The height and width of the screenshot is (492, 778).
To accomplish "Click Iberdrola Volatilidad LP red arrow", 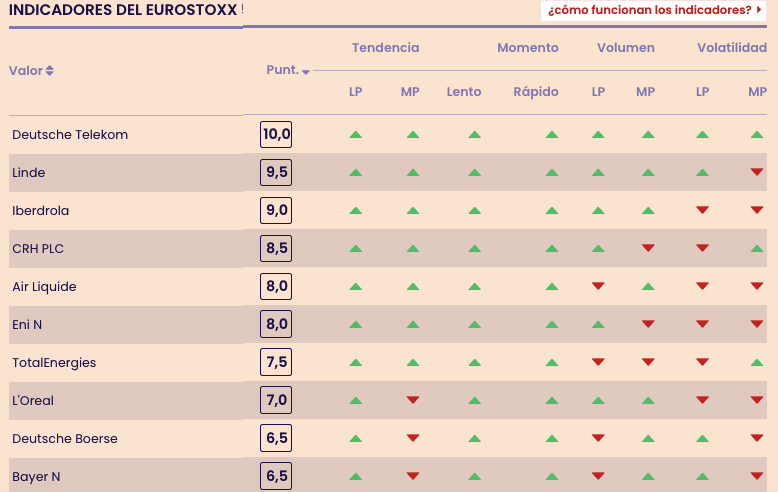I will tap(702, 210).
